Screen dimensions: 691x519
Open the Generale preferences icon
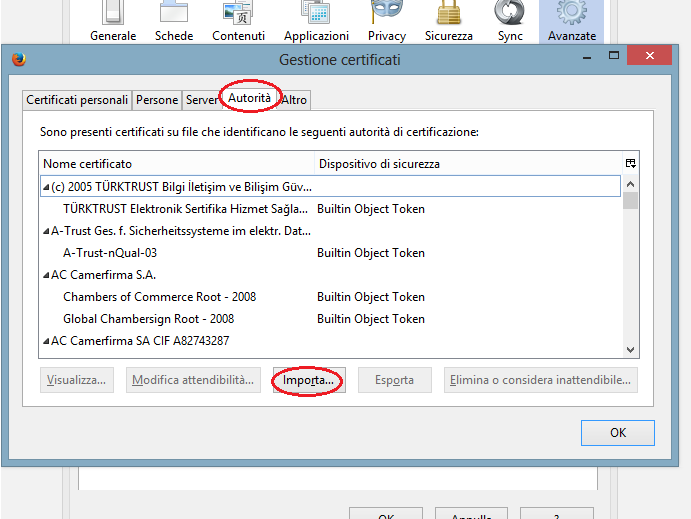pos(113,14)
